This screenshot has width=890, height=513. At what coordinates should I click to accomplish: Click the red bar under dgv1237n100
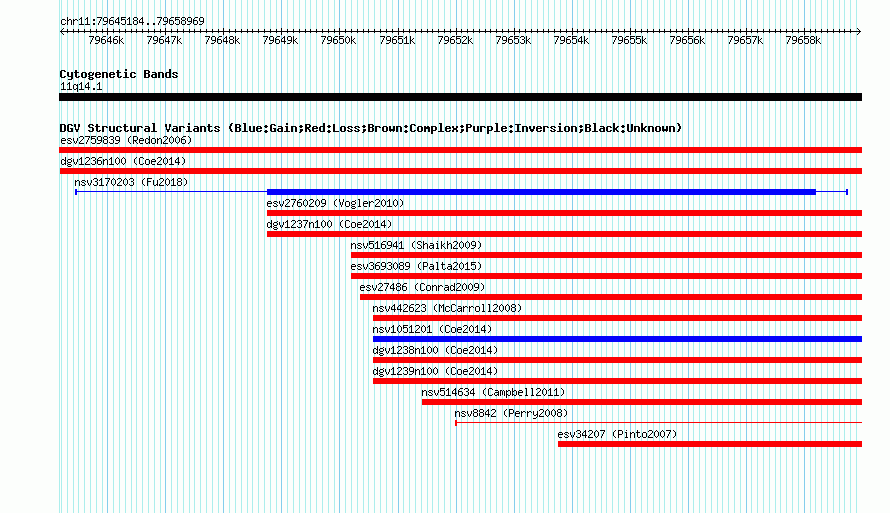564,234
